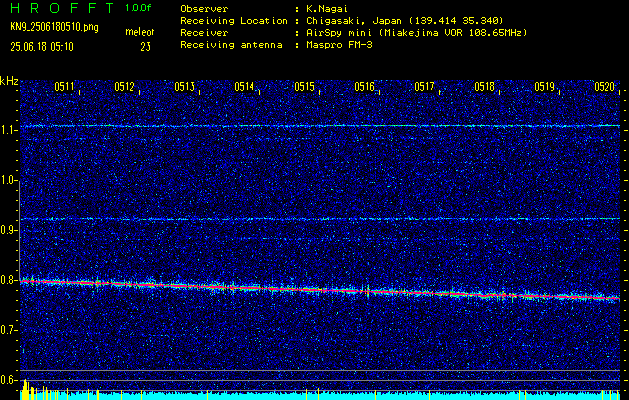Click the version number 1.00f

(138, 8)
